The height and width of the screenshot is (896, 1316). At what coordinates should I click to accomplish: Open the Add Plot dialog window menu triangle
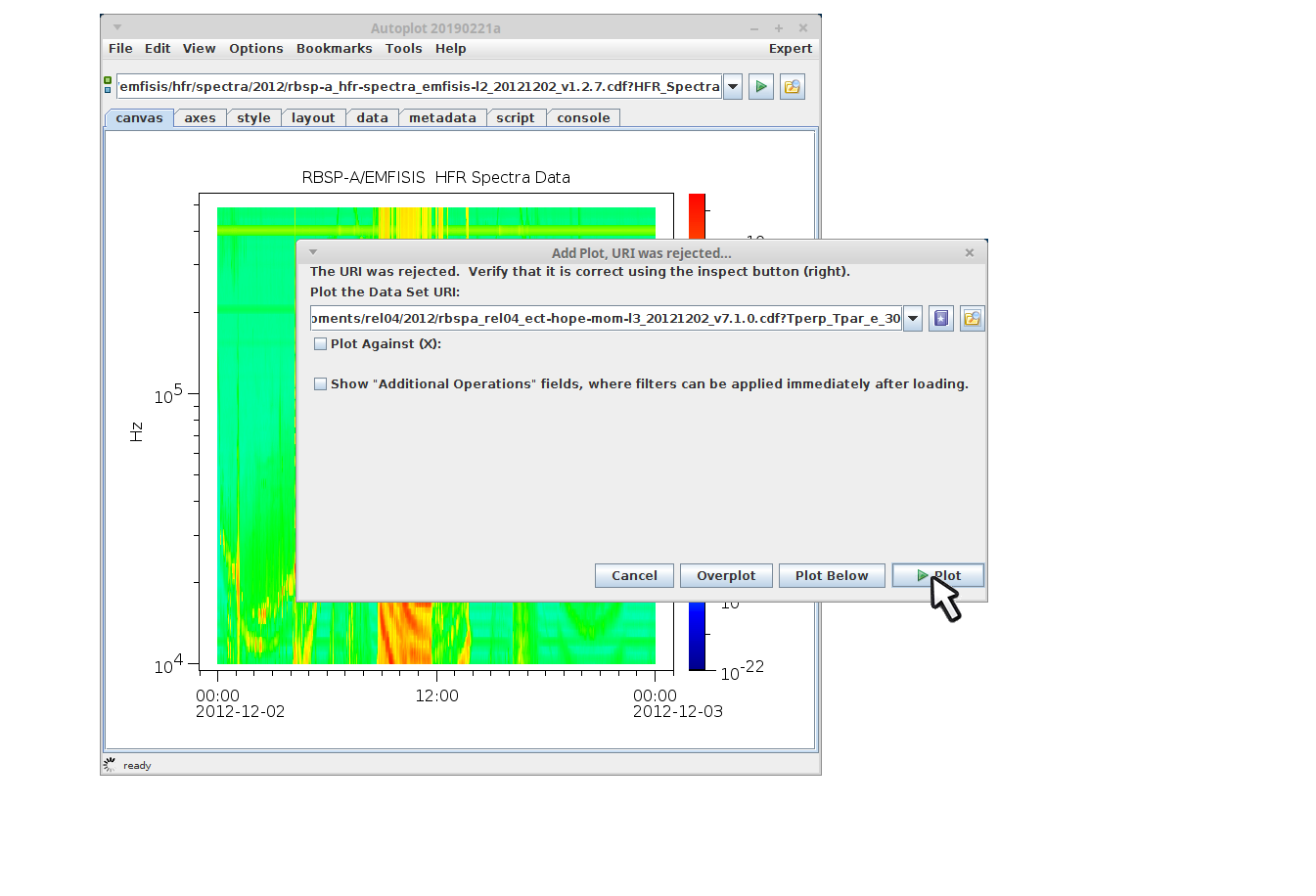313,252
